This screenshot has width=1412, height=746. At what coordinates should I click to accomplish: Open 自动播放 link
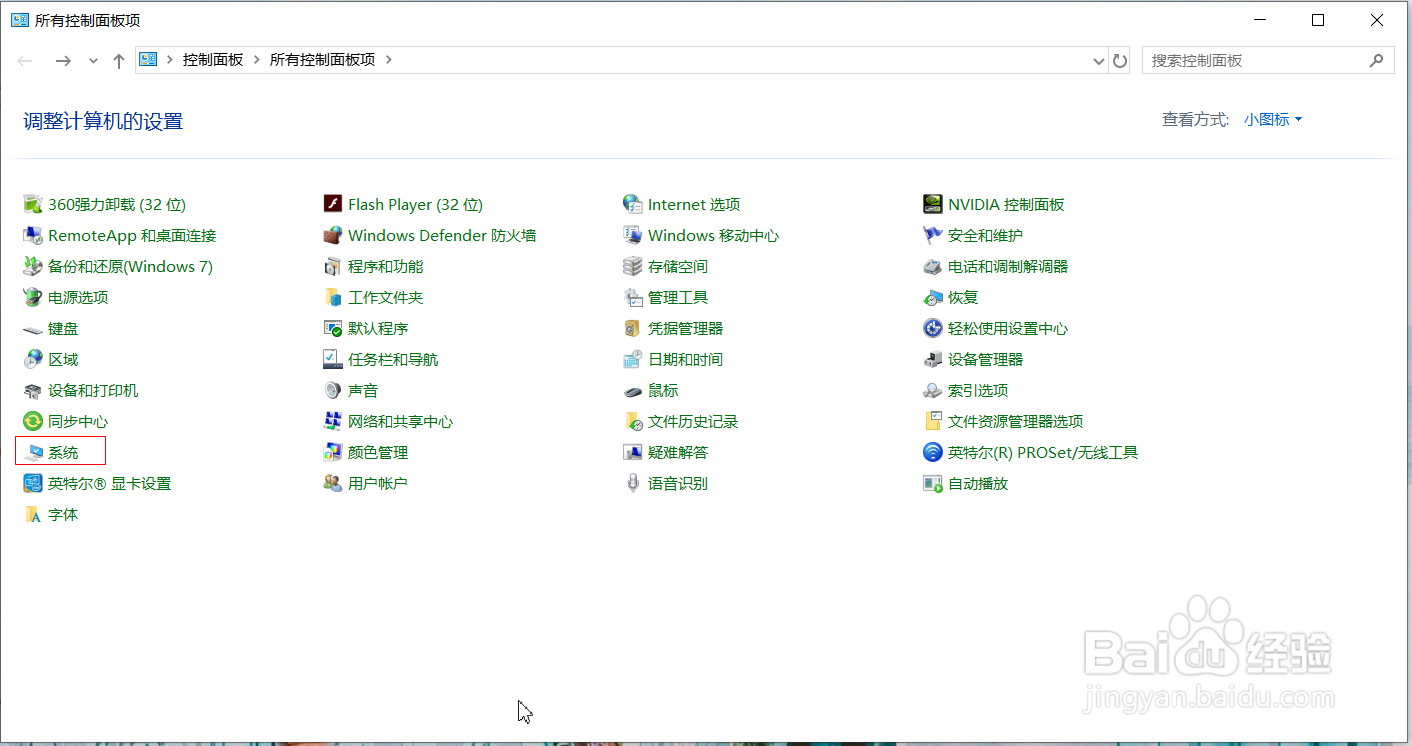point(978,483)
